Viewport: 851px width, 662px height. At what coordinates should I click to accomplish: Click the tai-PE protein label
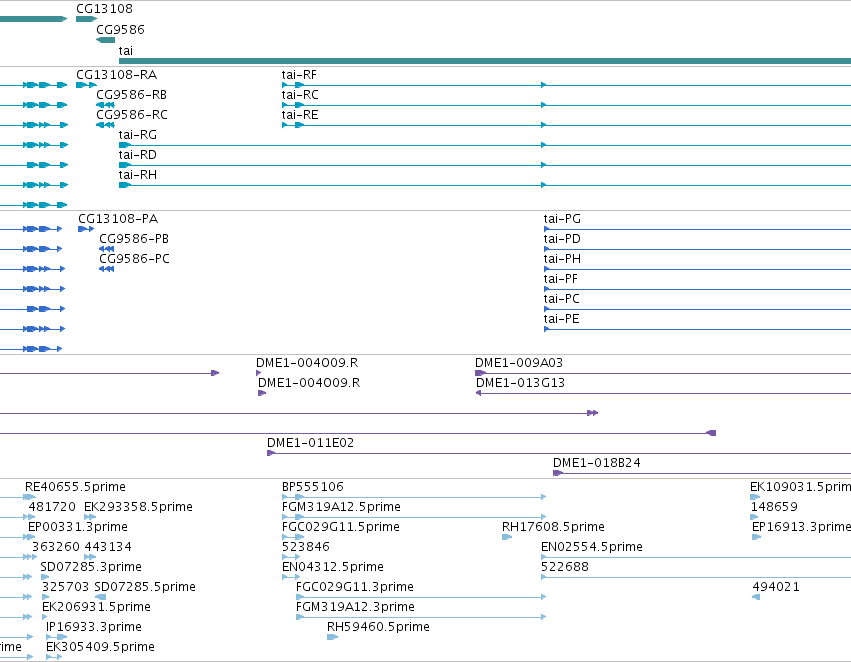562,320
